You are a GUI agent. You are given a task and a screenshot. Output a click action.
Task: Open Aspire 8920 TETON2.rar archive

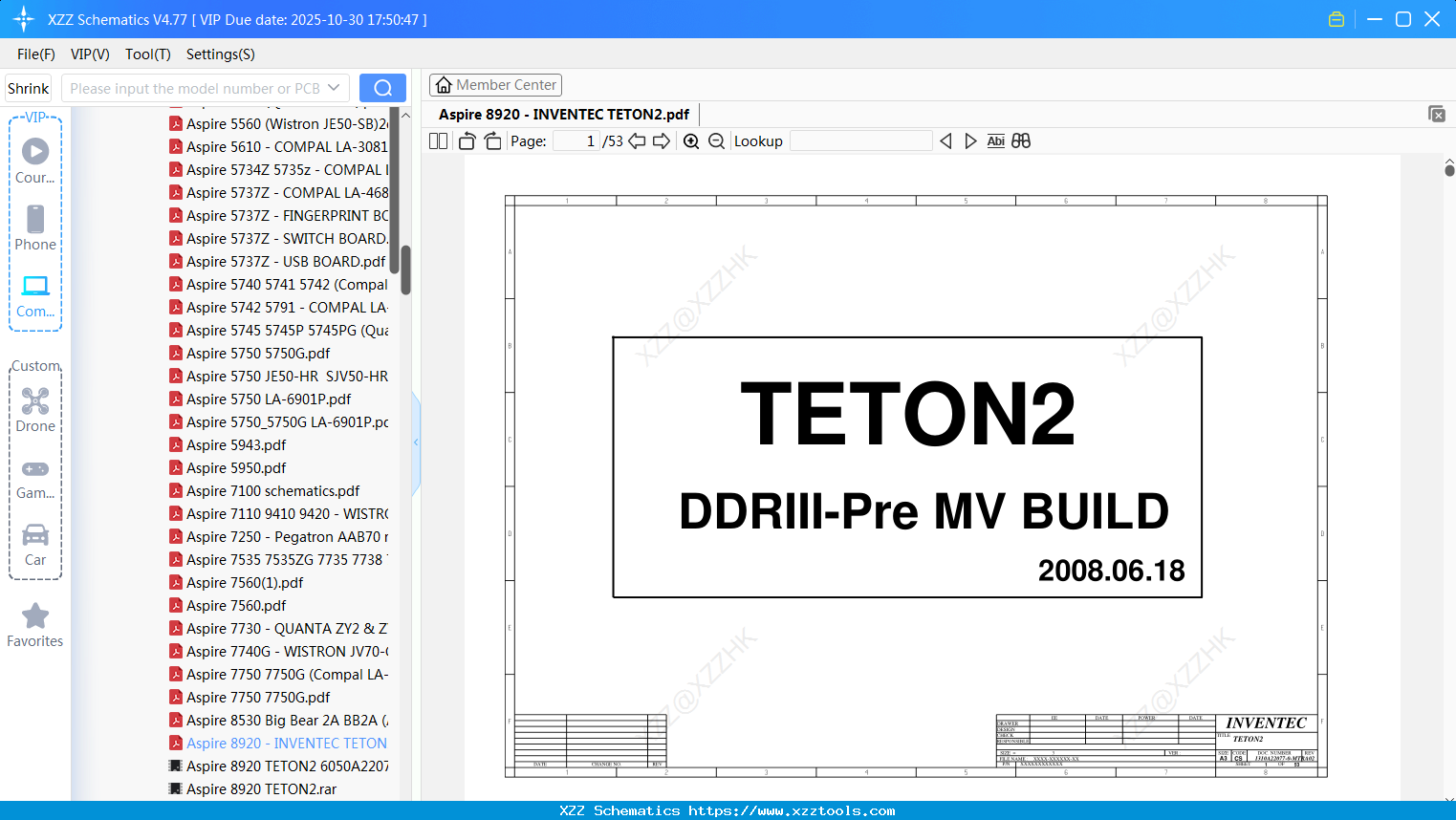coord(252,789)
